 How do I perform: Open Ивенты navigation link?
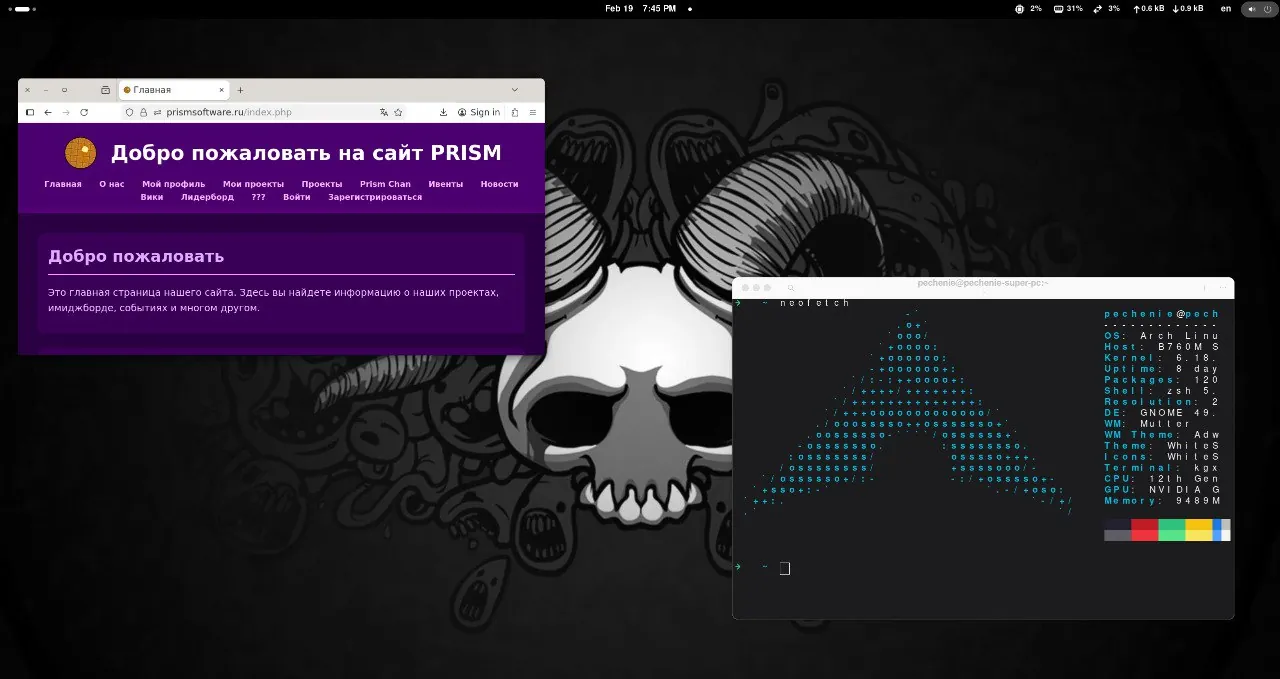pos(445,184)
